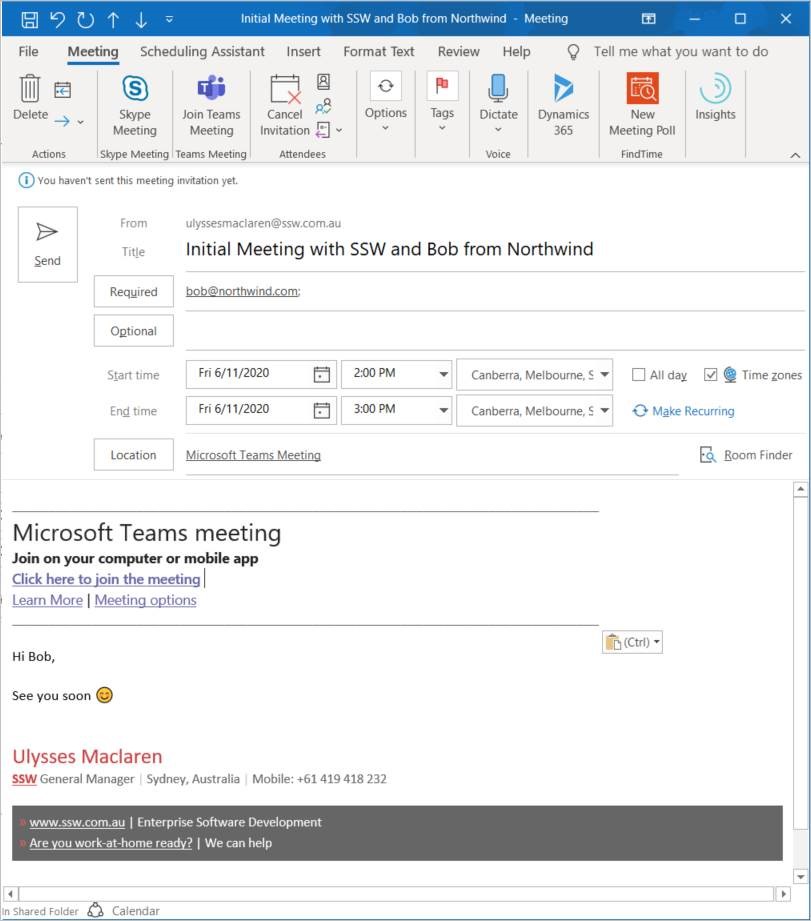Open the start date calendar picker
Viewport: 811px width, 921px height.
(x=321, y=375)
